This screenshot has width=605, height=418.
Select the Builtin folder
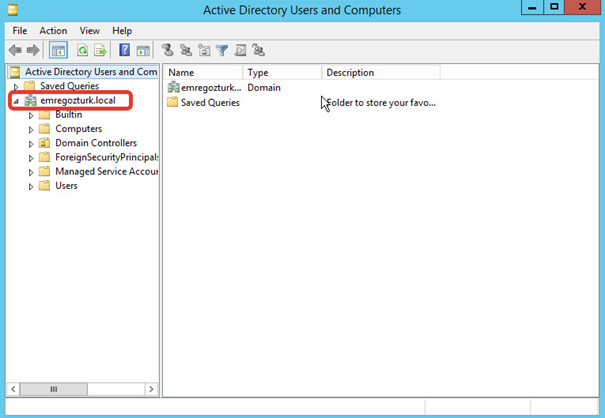[x=69, y=115]
